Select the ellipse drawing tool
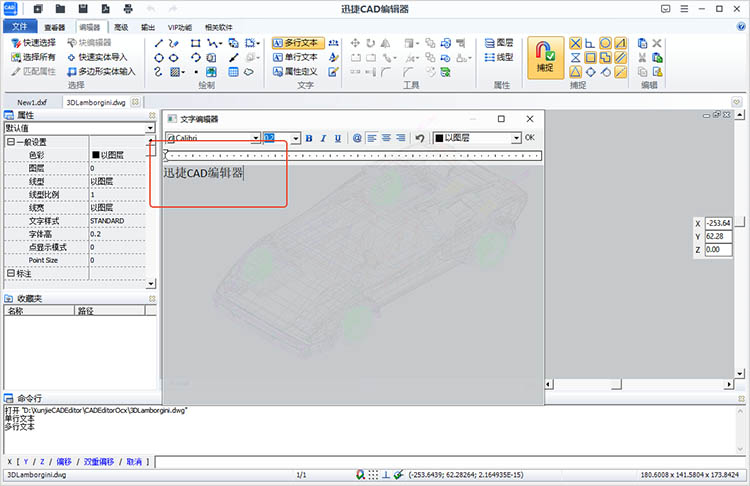This screenshot has height=486, width=750. coord(174,58)
